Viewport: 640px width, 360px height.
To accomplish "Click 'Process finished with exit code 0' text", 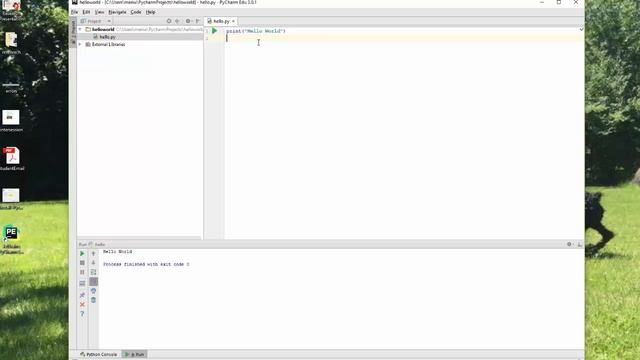I will 146,264.
